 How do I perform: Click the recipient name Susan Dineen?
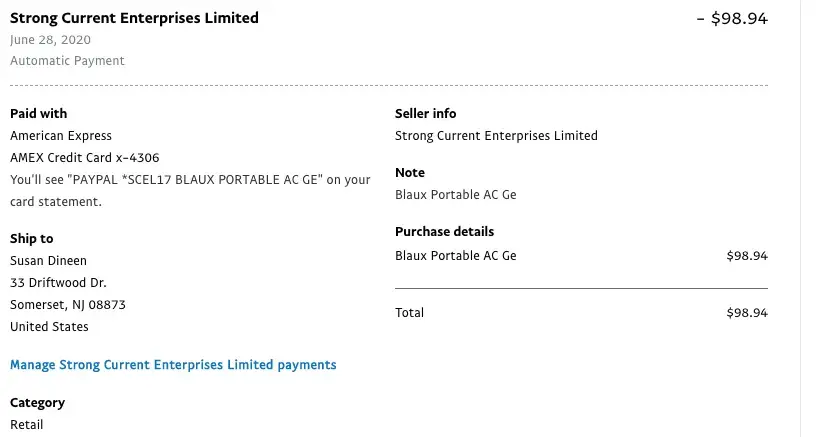point(50,261)
